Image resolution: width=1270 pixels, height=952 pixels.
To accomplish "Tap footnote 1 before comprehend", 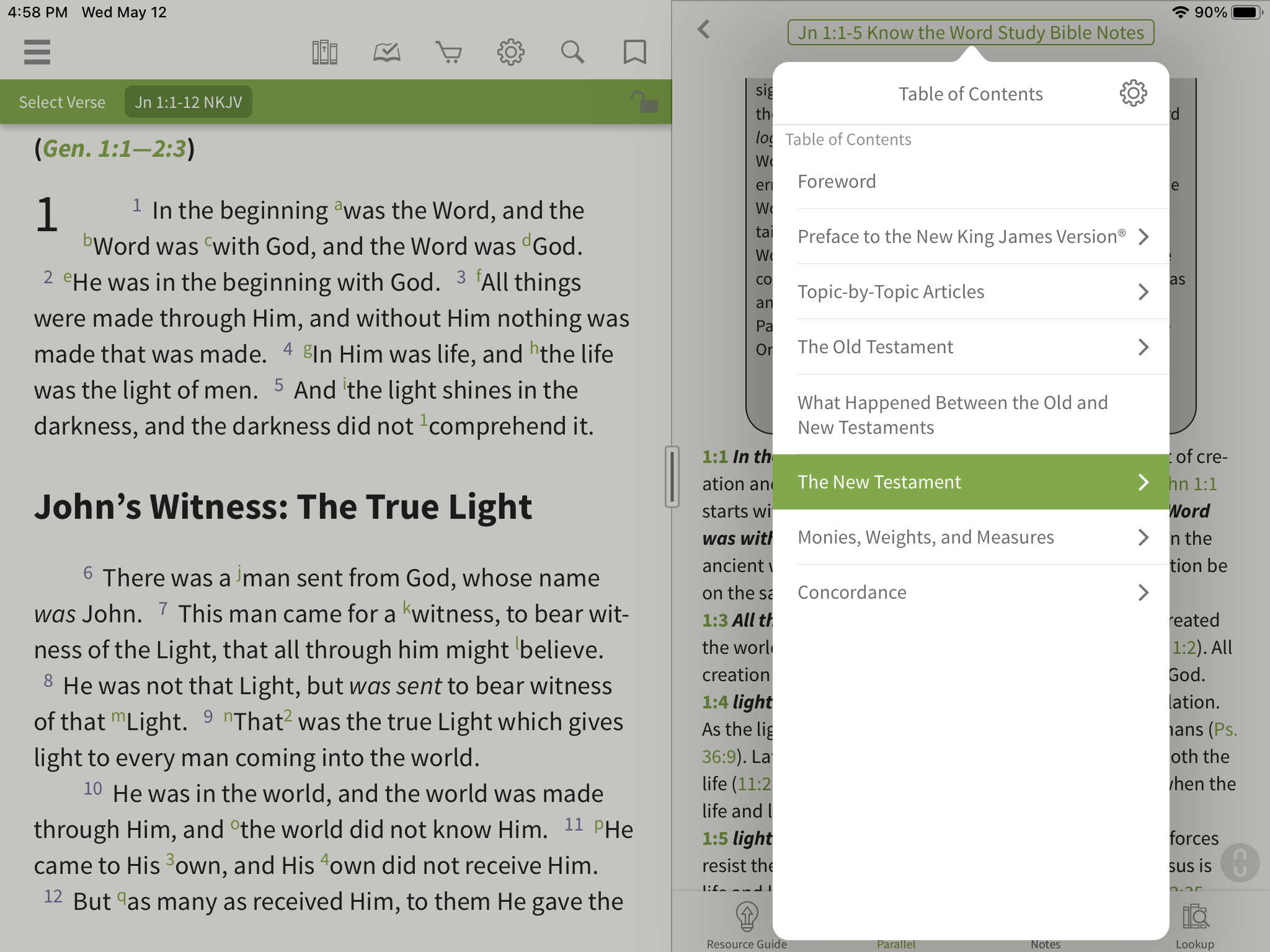I will pyautogui.click(x=424, y=420).
